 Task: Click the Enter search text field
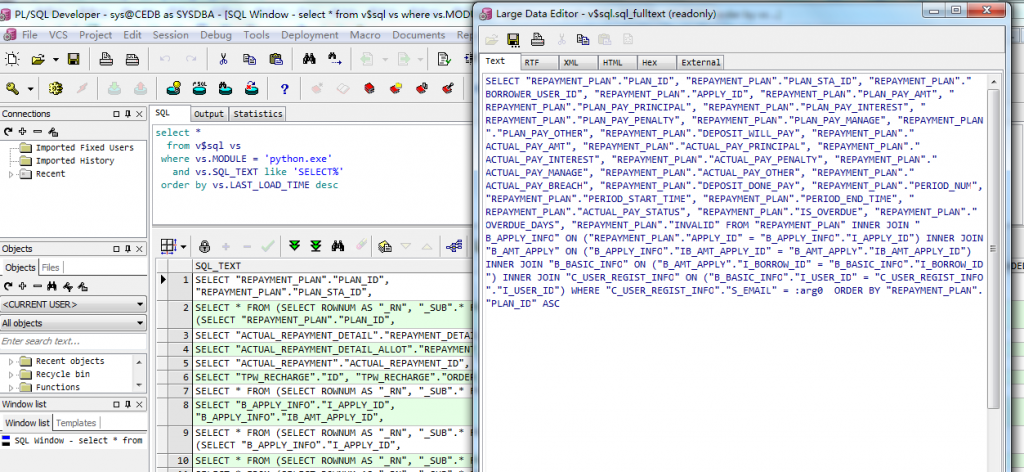coord(72,342)
